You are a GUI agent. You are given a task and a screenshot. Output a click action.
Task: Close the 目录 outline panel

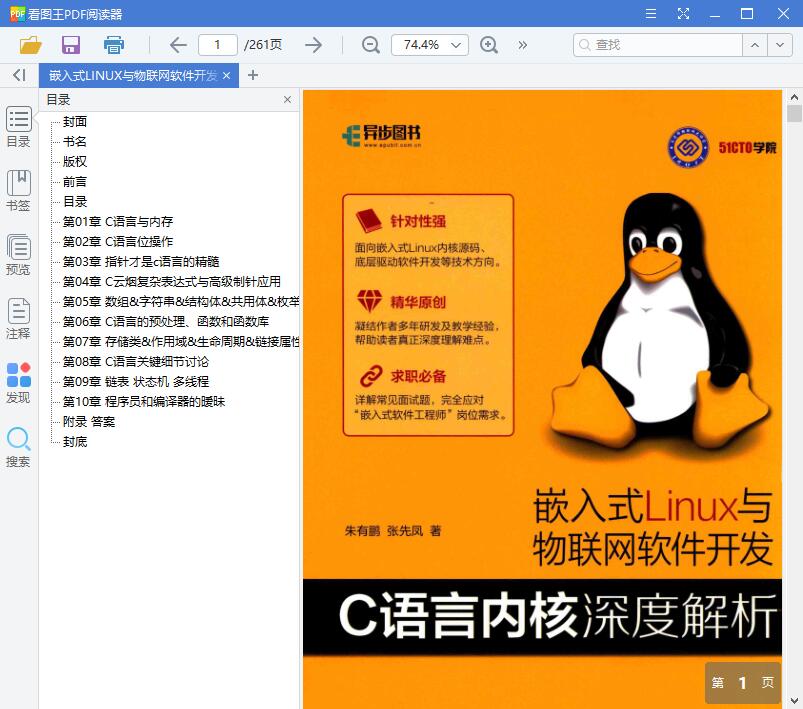[287, 99]
